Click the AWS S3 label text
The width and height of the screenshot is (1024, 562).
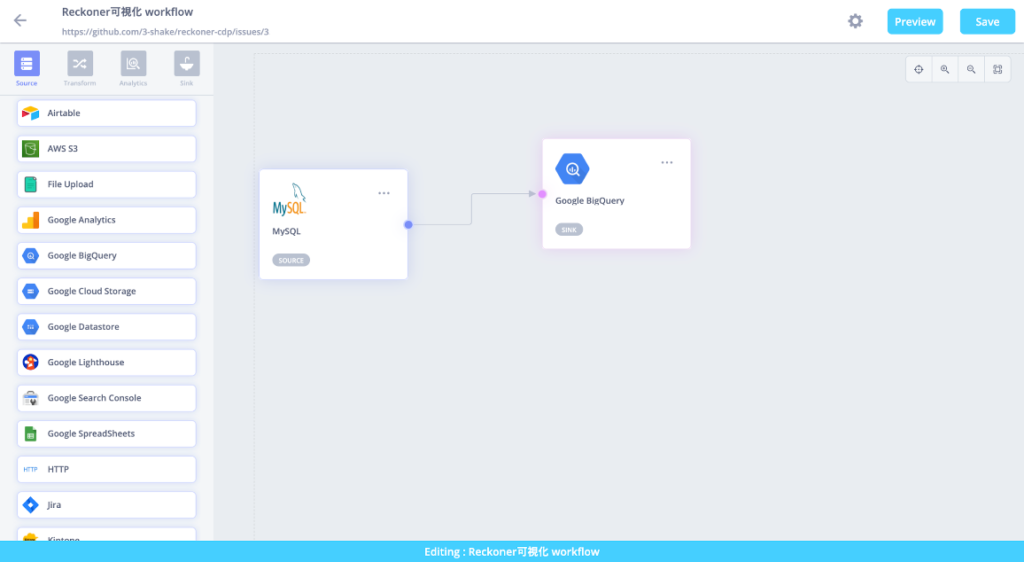click(63, 149)
